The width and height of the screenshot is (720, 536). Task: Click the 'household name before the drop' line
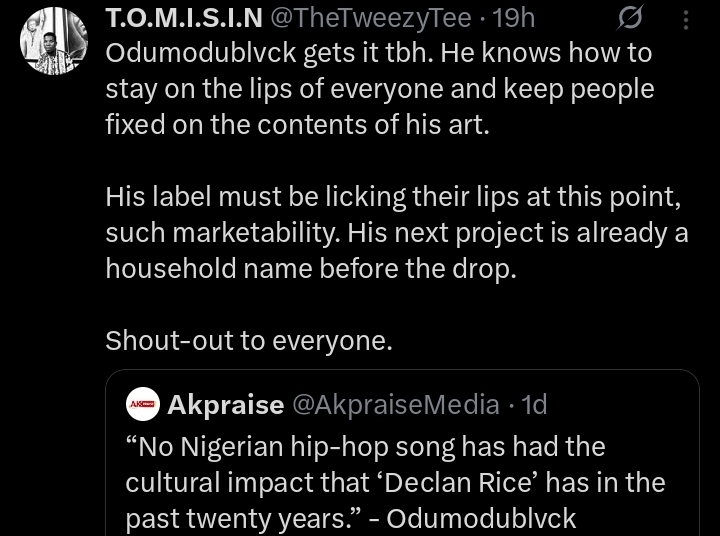(311, 269)
